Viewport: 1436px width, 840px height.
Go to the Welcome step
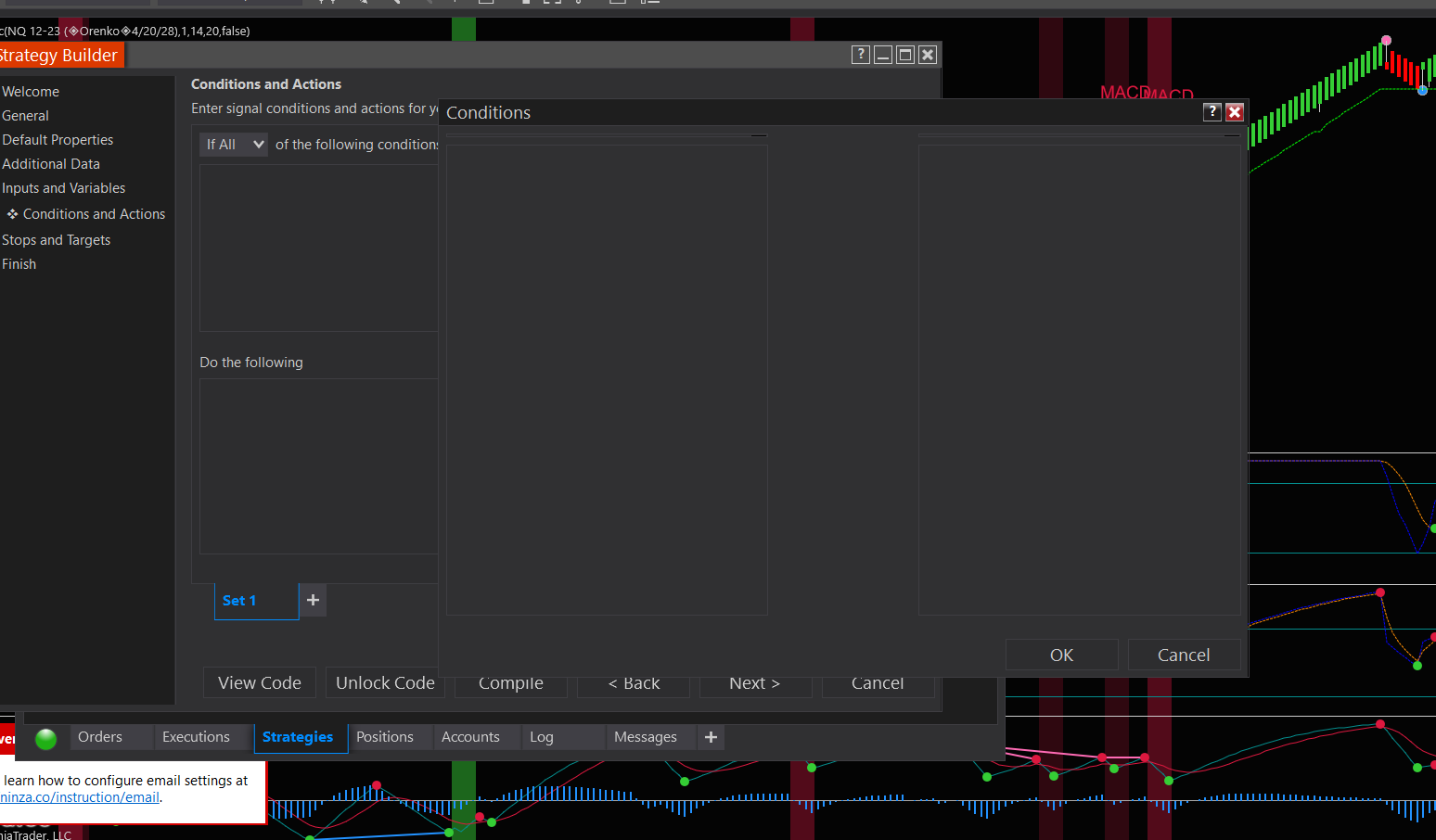pyautogui.click(x=31, y=92)
